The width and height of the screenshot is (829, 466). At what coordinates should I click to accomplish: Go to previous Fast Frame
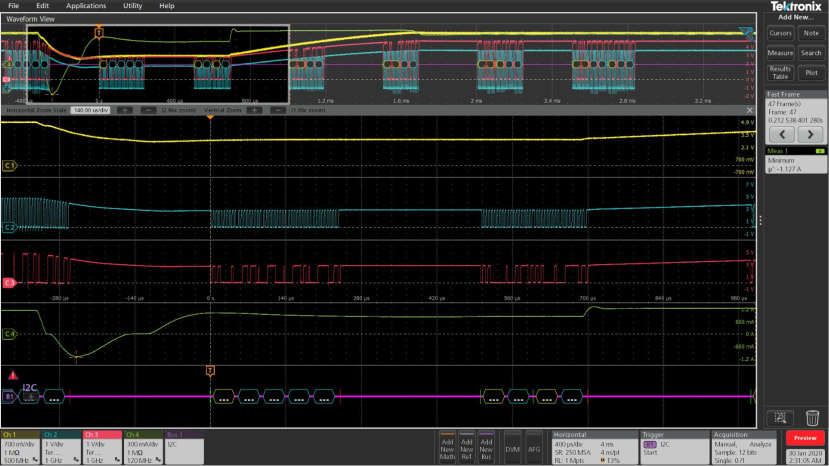click(x=782, y=134)
